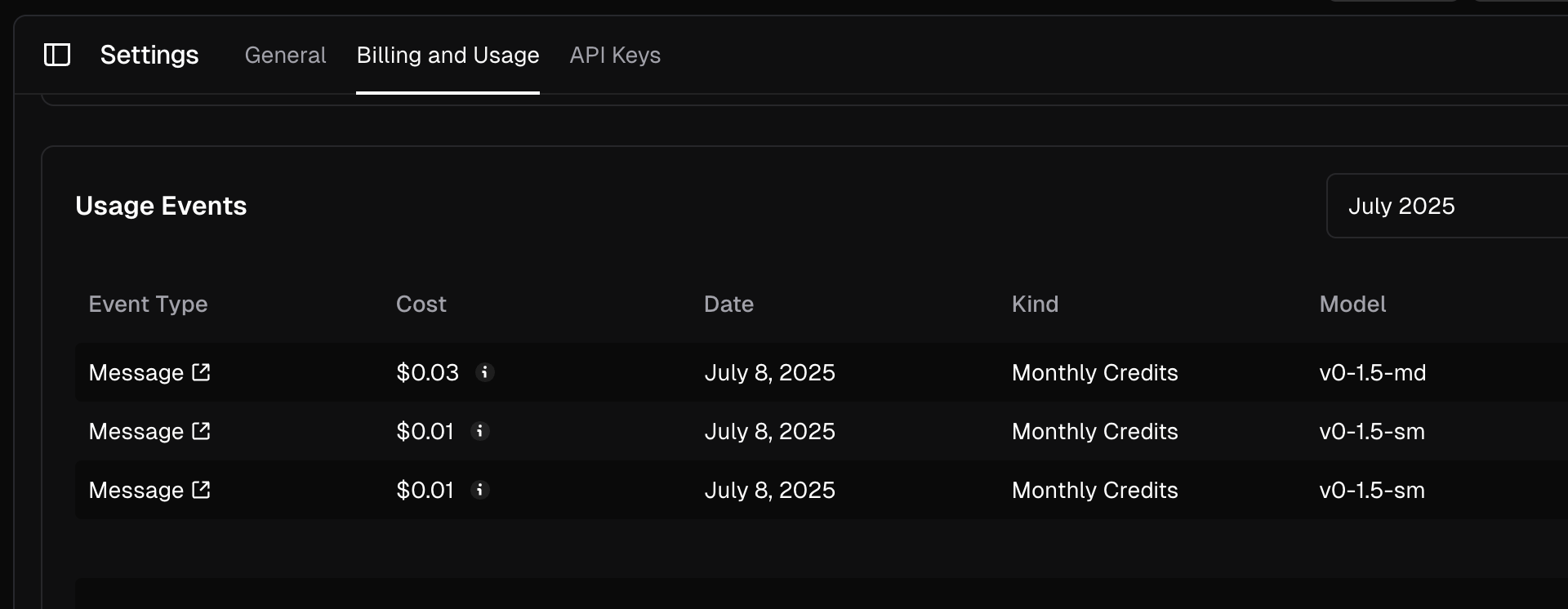Click info icon beside last row's $0.01 cost
The width and height of the screenshot is (1568, 609).
[480, 490]
